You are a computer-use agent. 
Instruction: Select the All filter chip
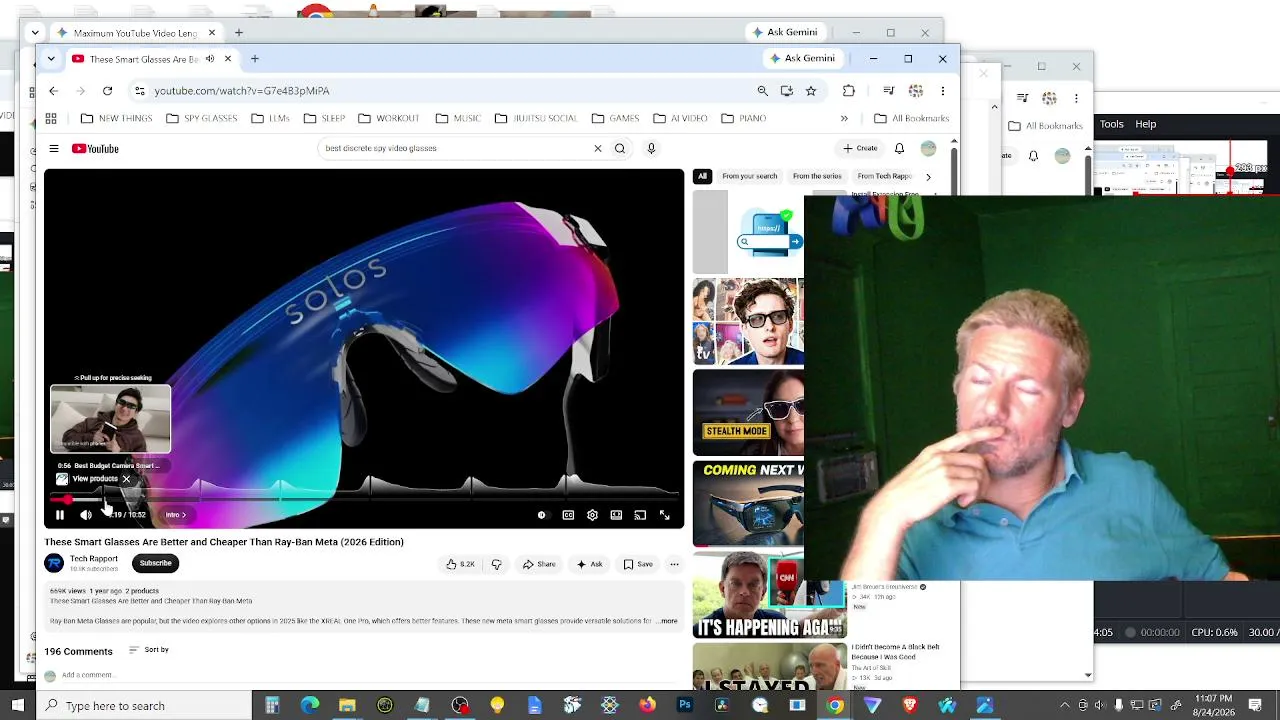pos(702,176)
